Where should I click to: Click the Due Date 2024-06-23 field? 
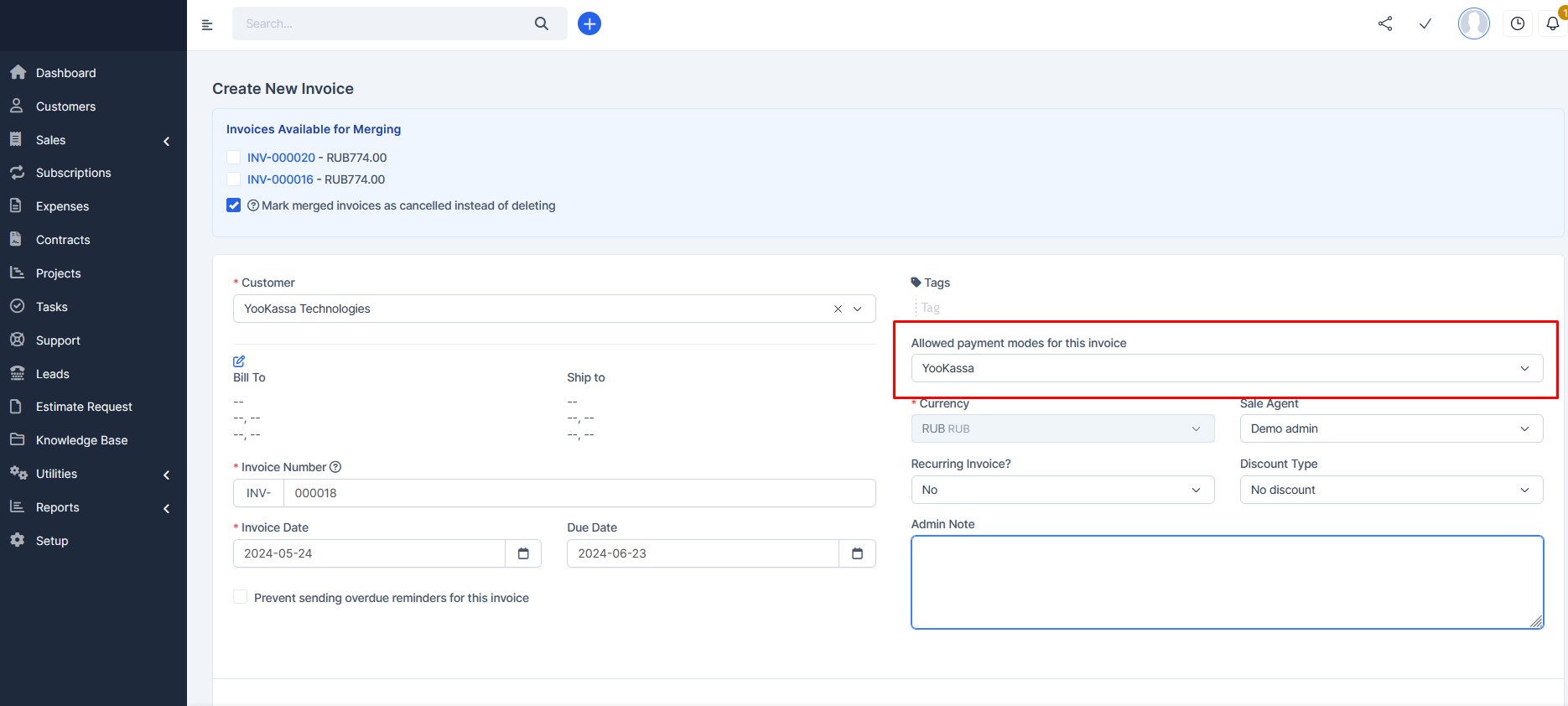point(703,553)
